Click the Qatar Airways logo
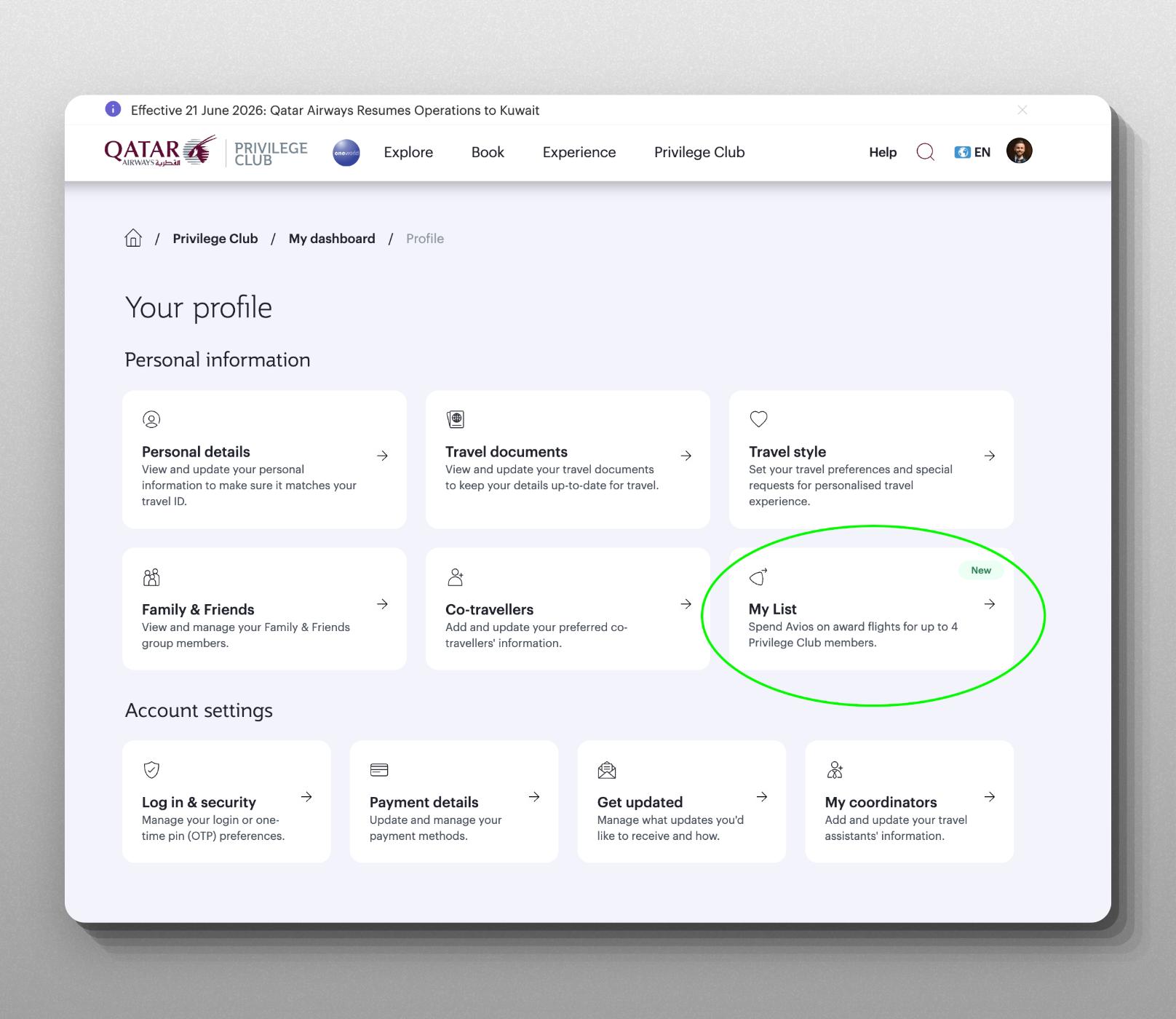Image resolution: width=1176 pixels, height=1019 pixels. pyautogui.click(x=160, y=151)
